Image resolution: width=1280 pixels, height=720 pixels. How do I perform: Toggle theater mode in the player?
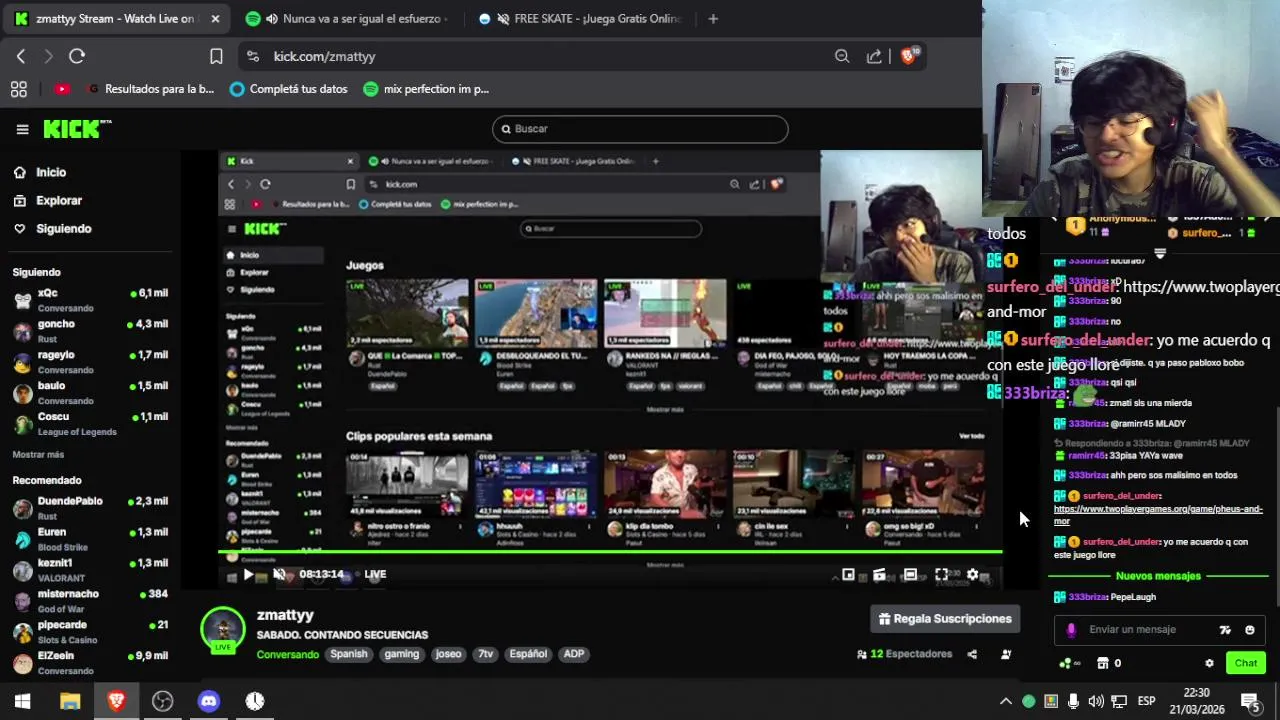point(910,574)
